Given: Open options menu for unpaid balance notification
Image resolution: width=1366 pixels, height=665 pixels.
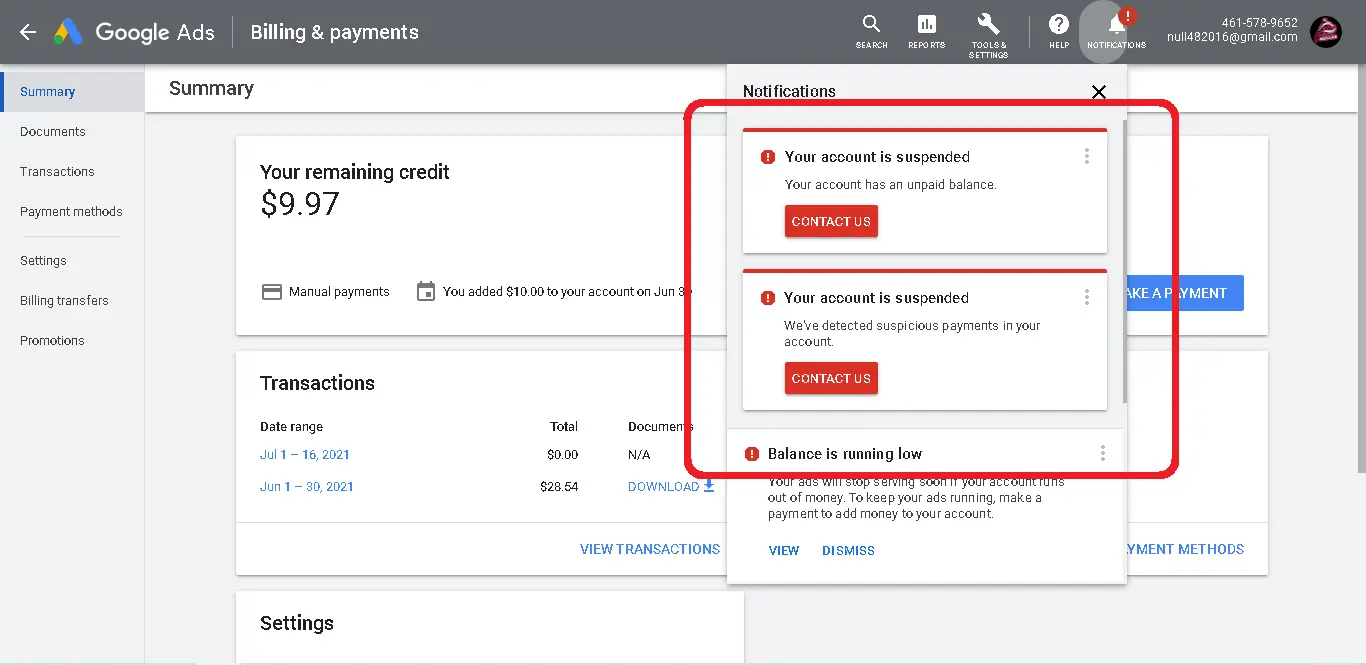Looking at the screenshot, I should coord(1087,157).
